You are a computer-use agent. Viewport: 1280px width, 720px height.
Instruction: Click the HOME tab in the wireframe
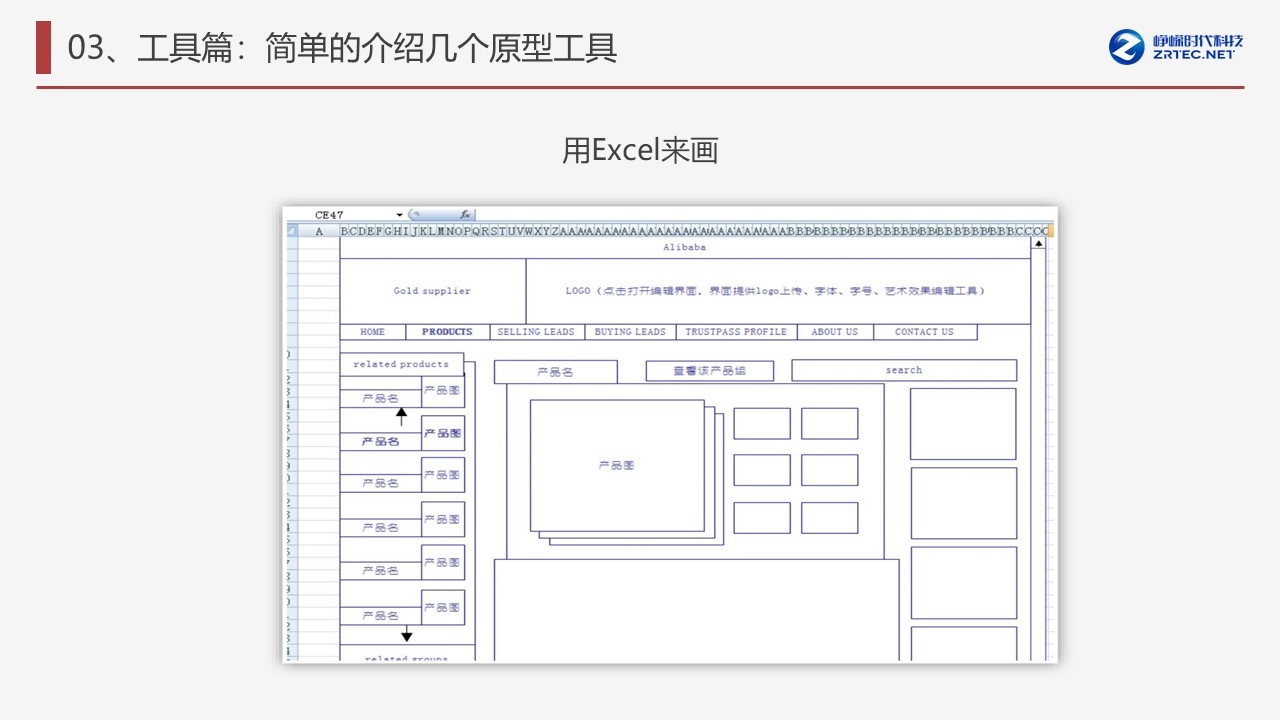(372, 332)
